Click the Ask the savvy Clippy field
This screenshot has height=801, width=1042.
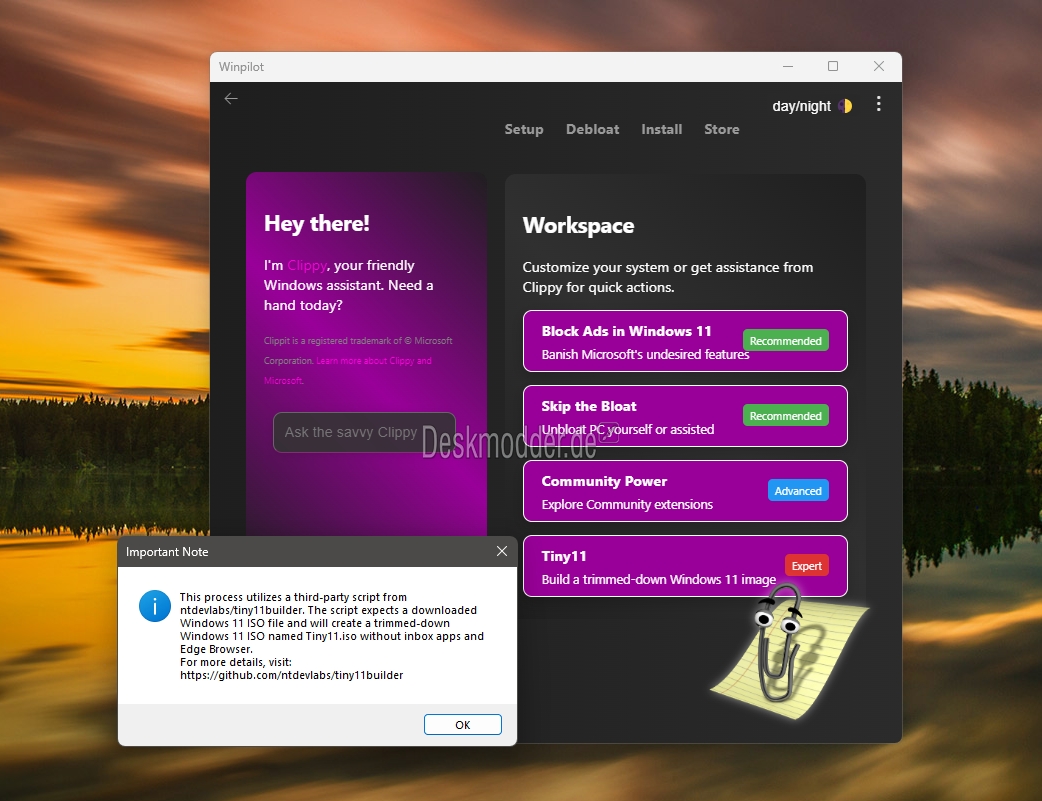tap(364, 432)
